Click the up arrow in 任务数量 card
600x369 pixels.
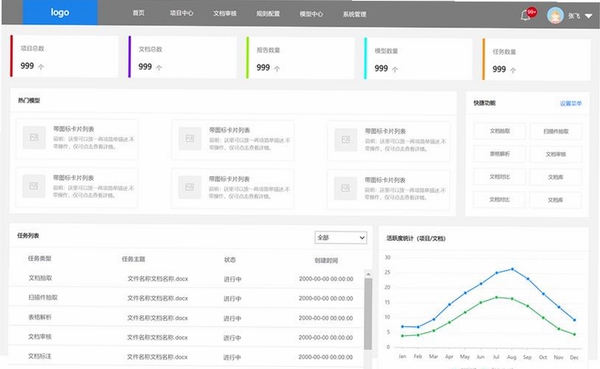(x=513, y=70)
